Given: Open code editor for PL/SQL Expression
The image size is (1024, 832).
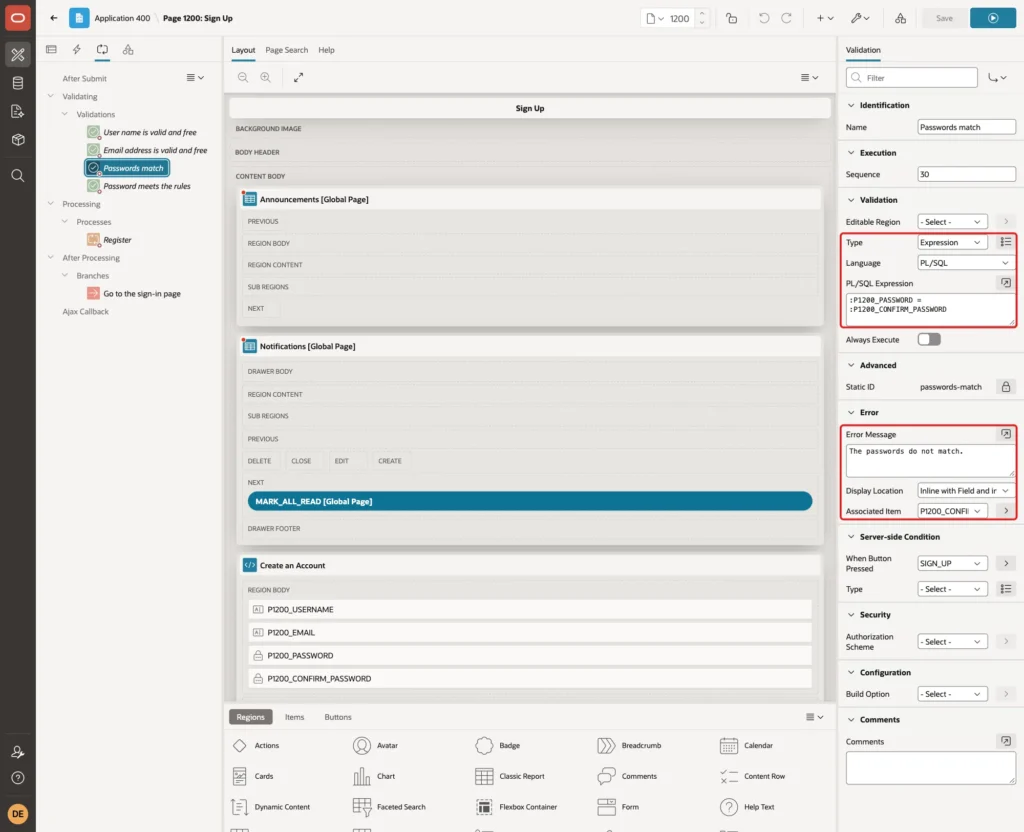Looking at the screenshot, I should pos(1006,283).
